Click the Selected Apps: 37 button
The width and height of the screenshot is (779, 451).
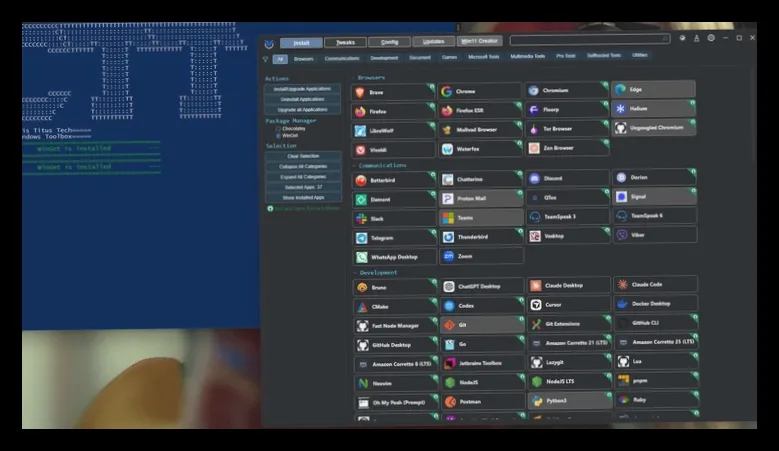(303, 187)
